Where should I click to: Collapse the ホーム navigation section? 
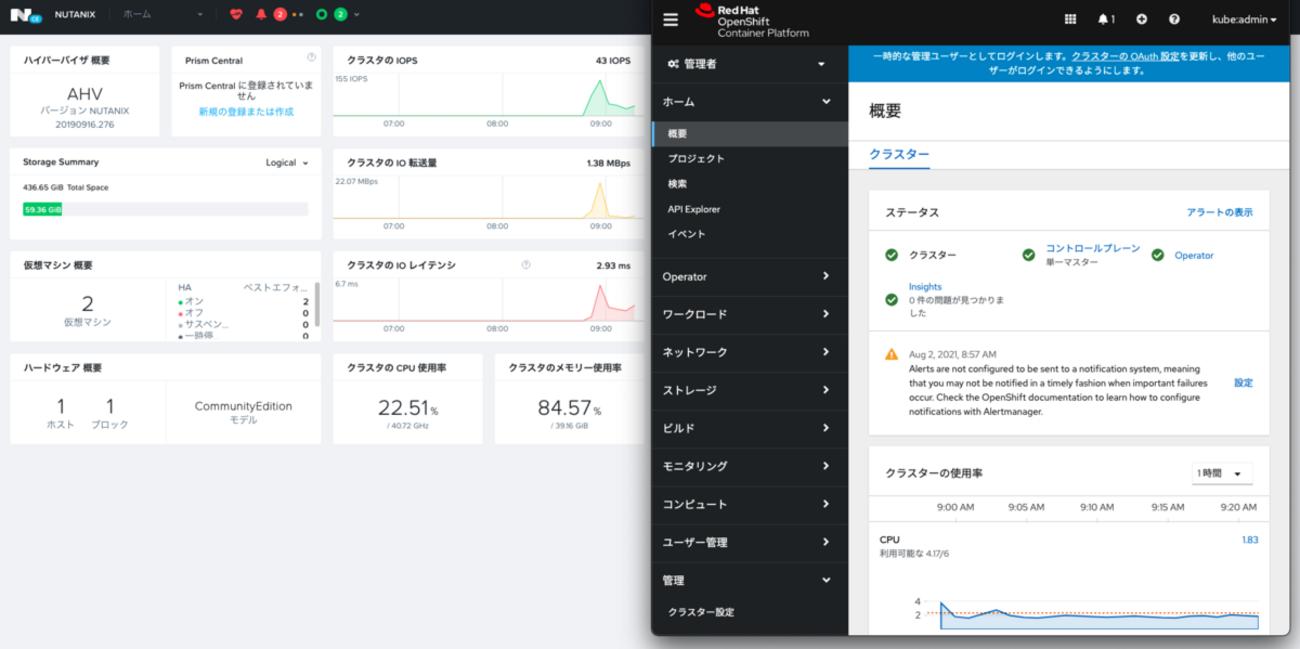click(x=749, y=102)
